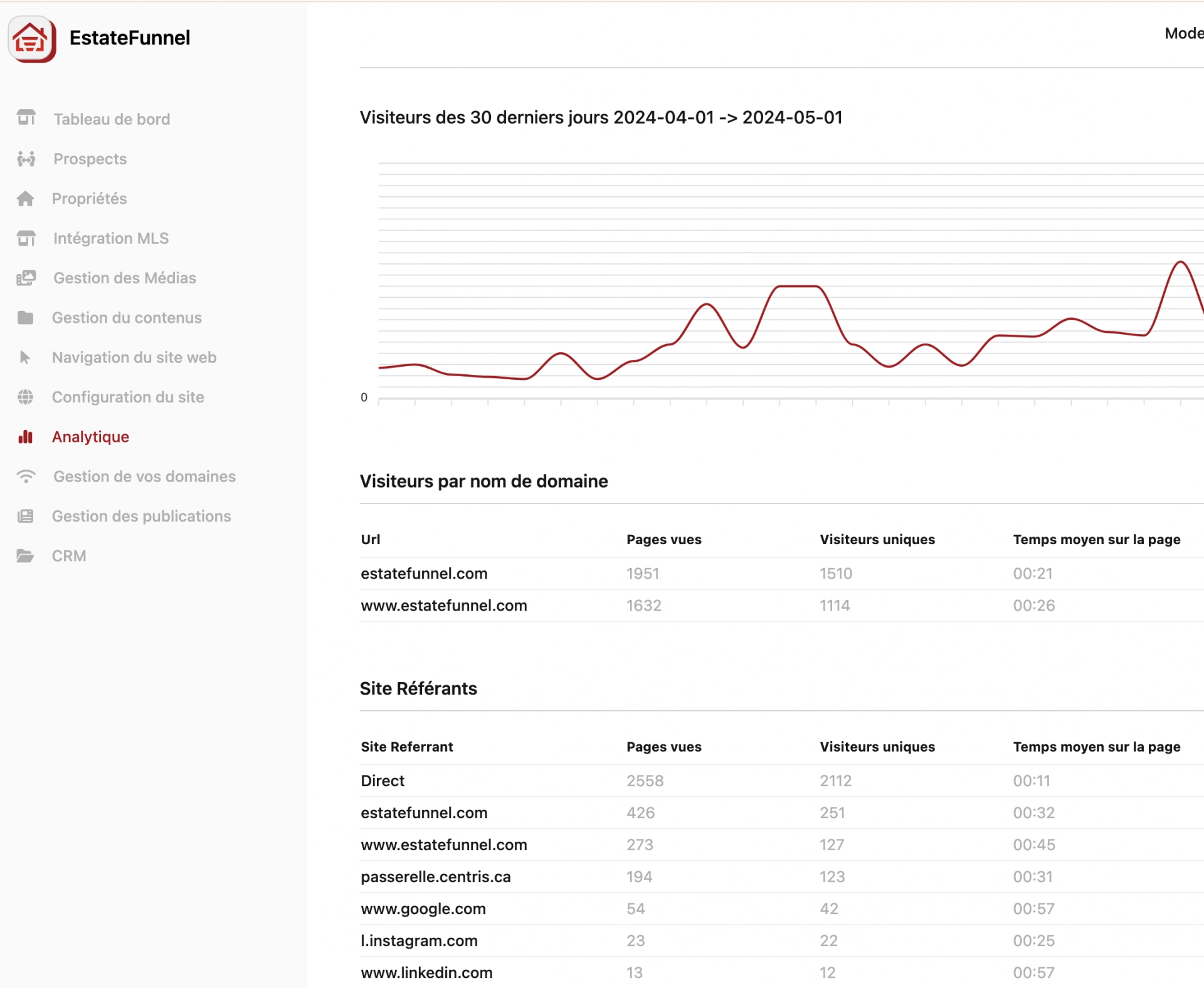The image size is (1204, 988).
Task: Click the 426 pages vues value
Action: pyautogui.click(x=641, y=812)
